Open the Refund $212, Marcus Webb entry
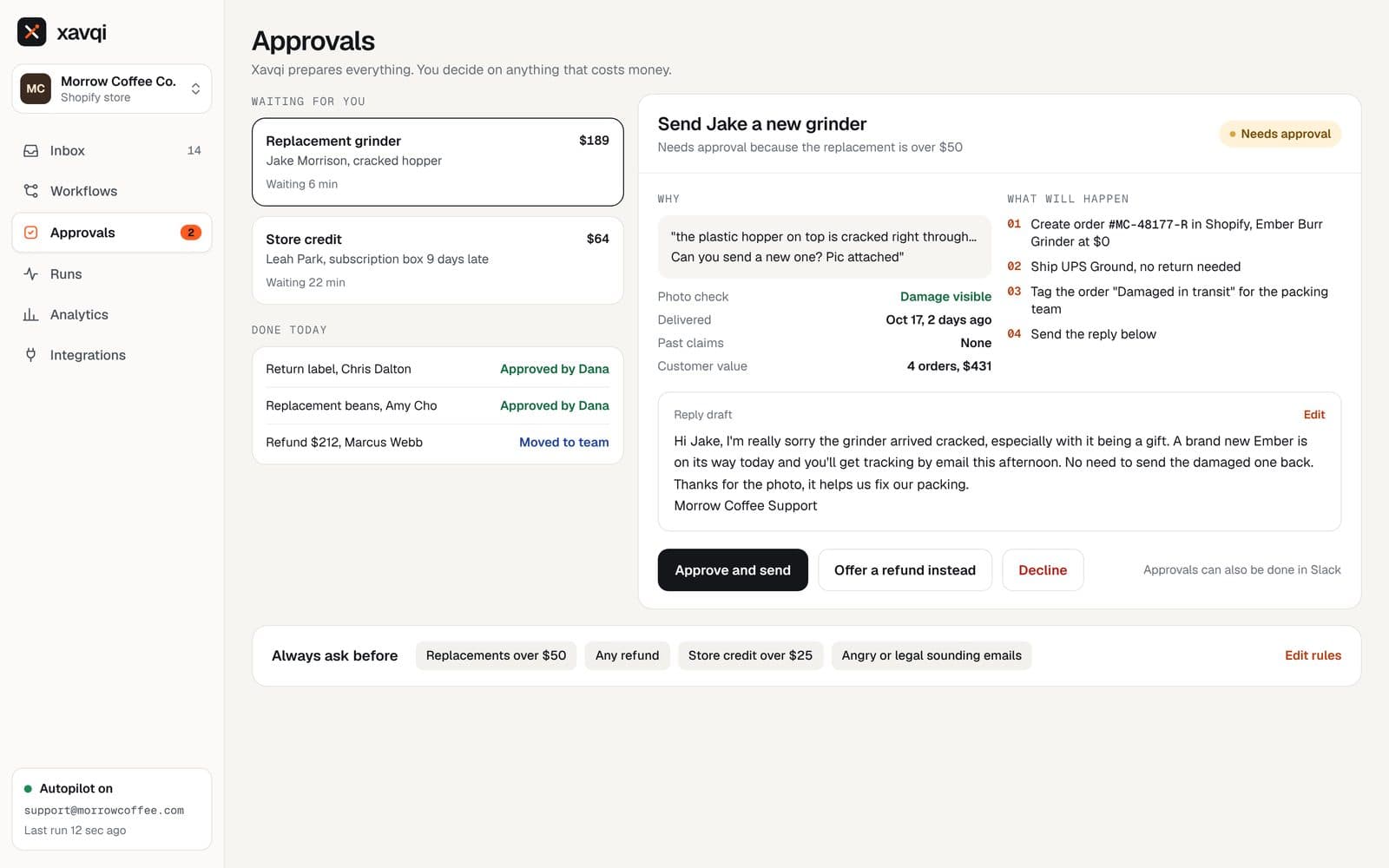Screen dimensions: 1389x868 438,443
